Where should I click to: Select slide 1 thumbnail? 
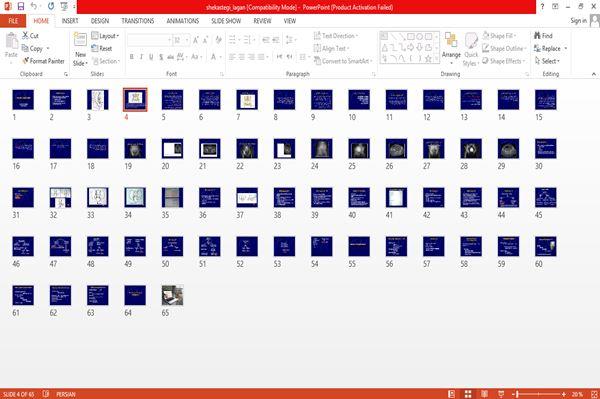click(x=23, y=99)
